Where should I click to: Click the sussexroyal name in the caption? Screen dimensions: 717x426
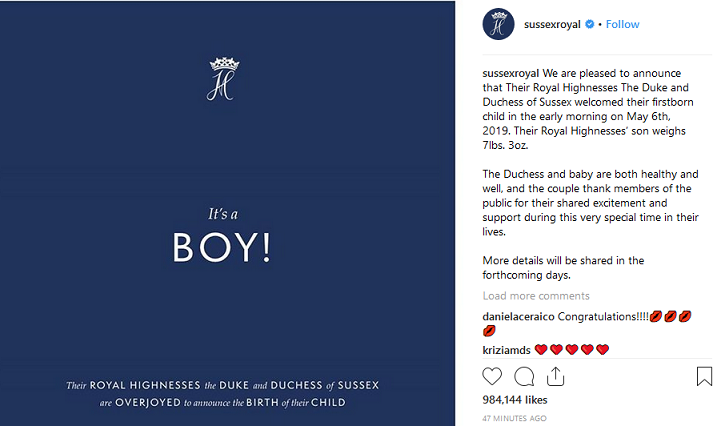(511, 73)
